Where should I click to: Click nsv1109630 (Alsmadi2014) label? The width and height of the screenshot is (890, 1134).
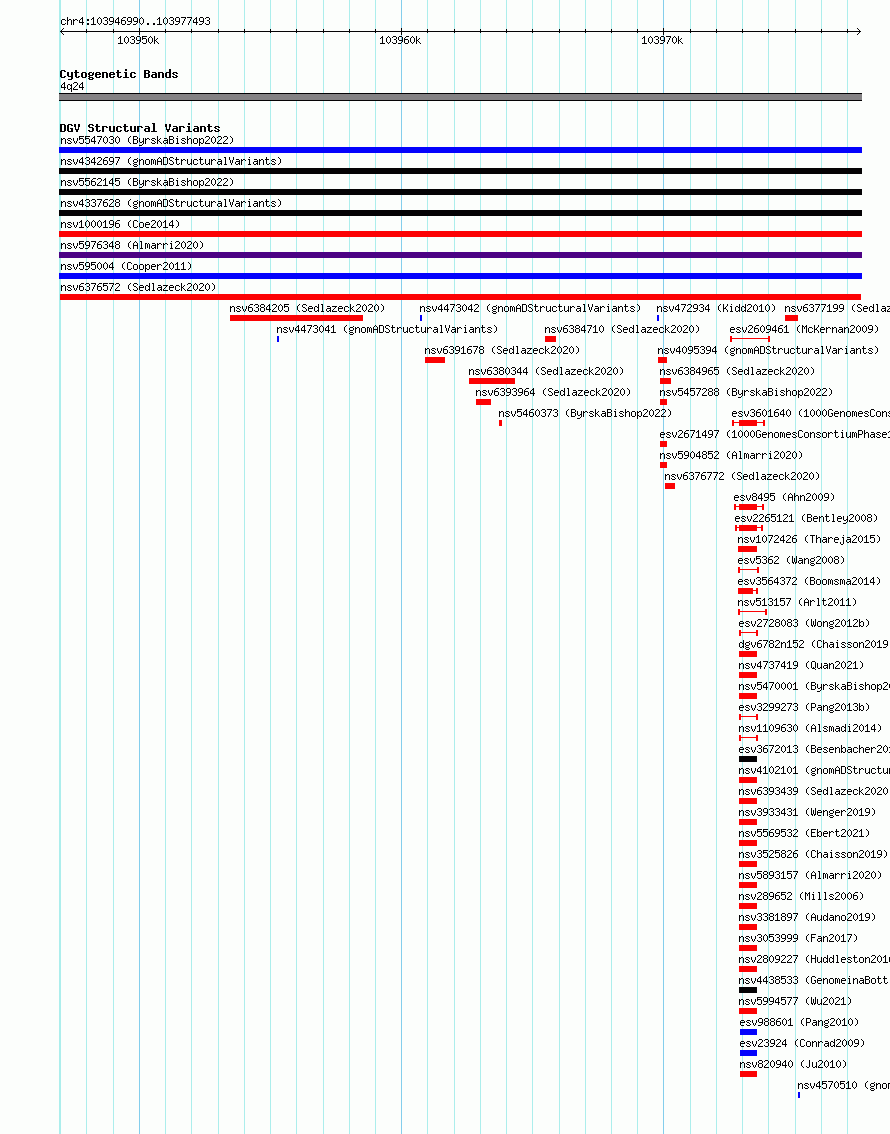(x=810, y=728)
